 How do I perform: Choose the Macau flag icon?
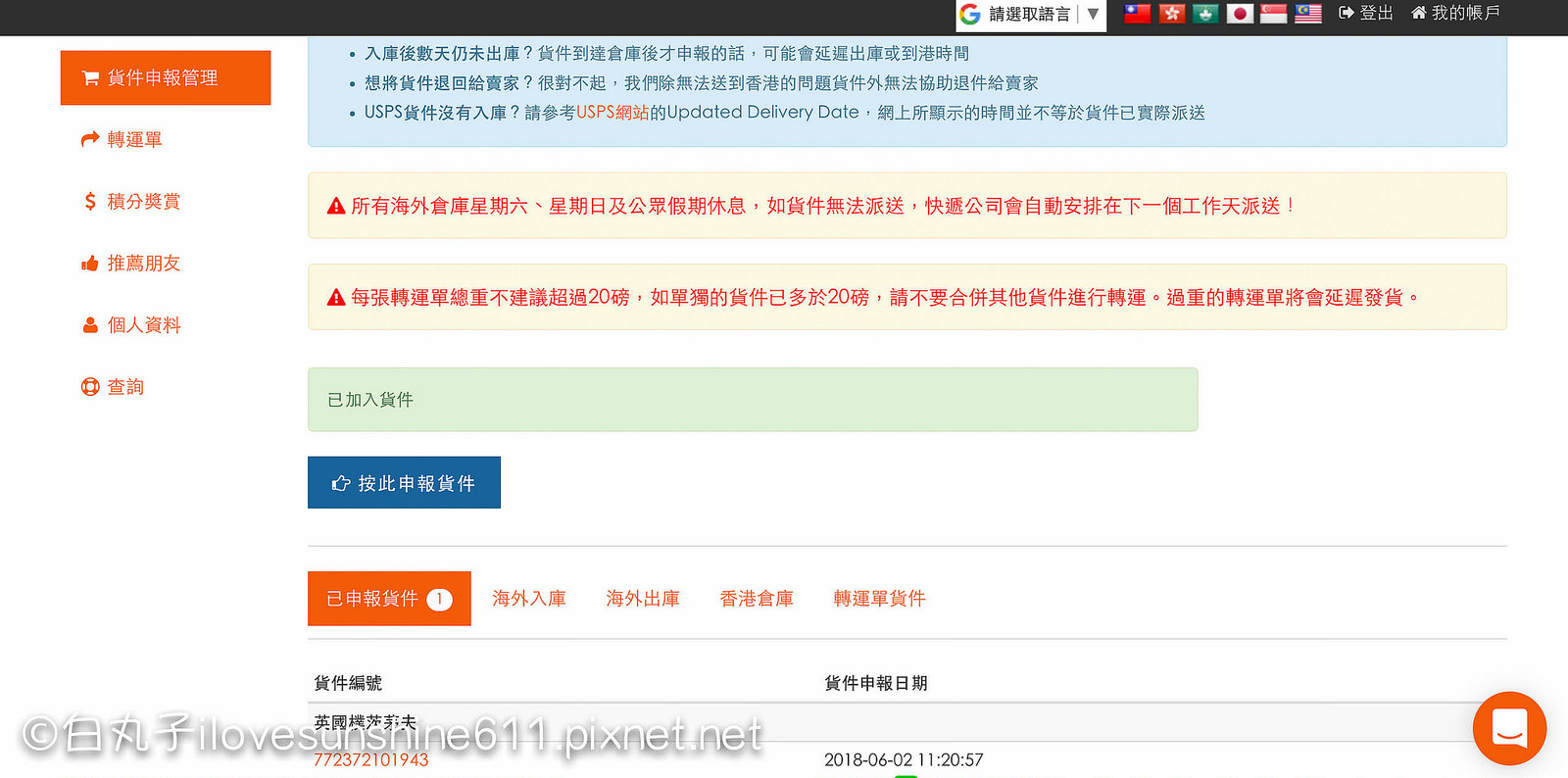pyautogui.click(x=1205, y=14)
